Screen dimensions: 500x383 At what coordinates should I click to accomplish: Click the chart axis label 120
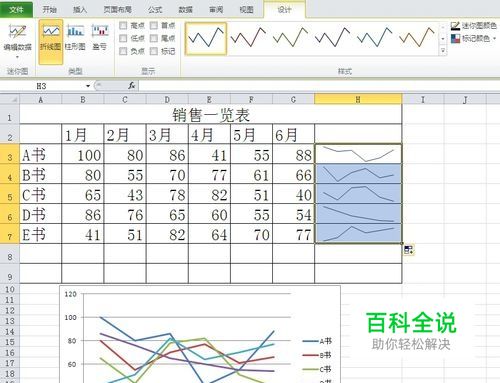tap(70, 294)
